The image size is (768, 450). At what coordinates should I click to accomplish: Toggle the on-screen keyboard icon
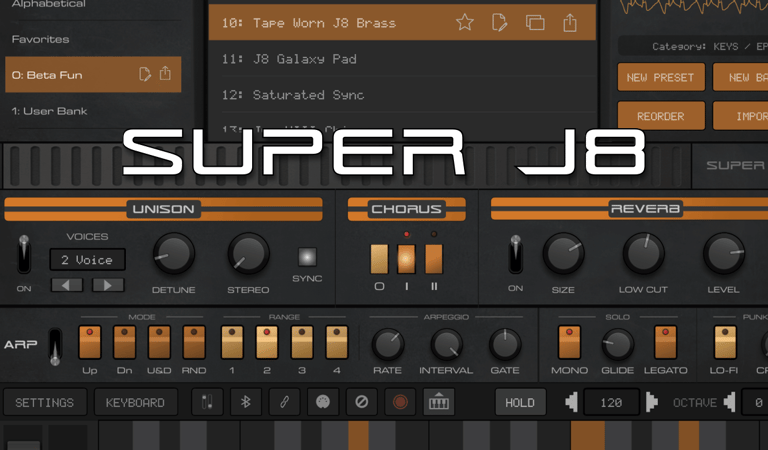[439, 402]
